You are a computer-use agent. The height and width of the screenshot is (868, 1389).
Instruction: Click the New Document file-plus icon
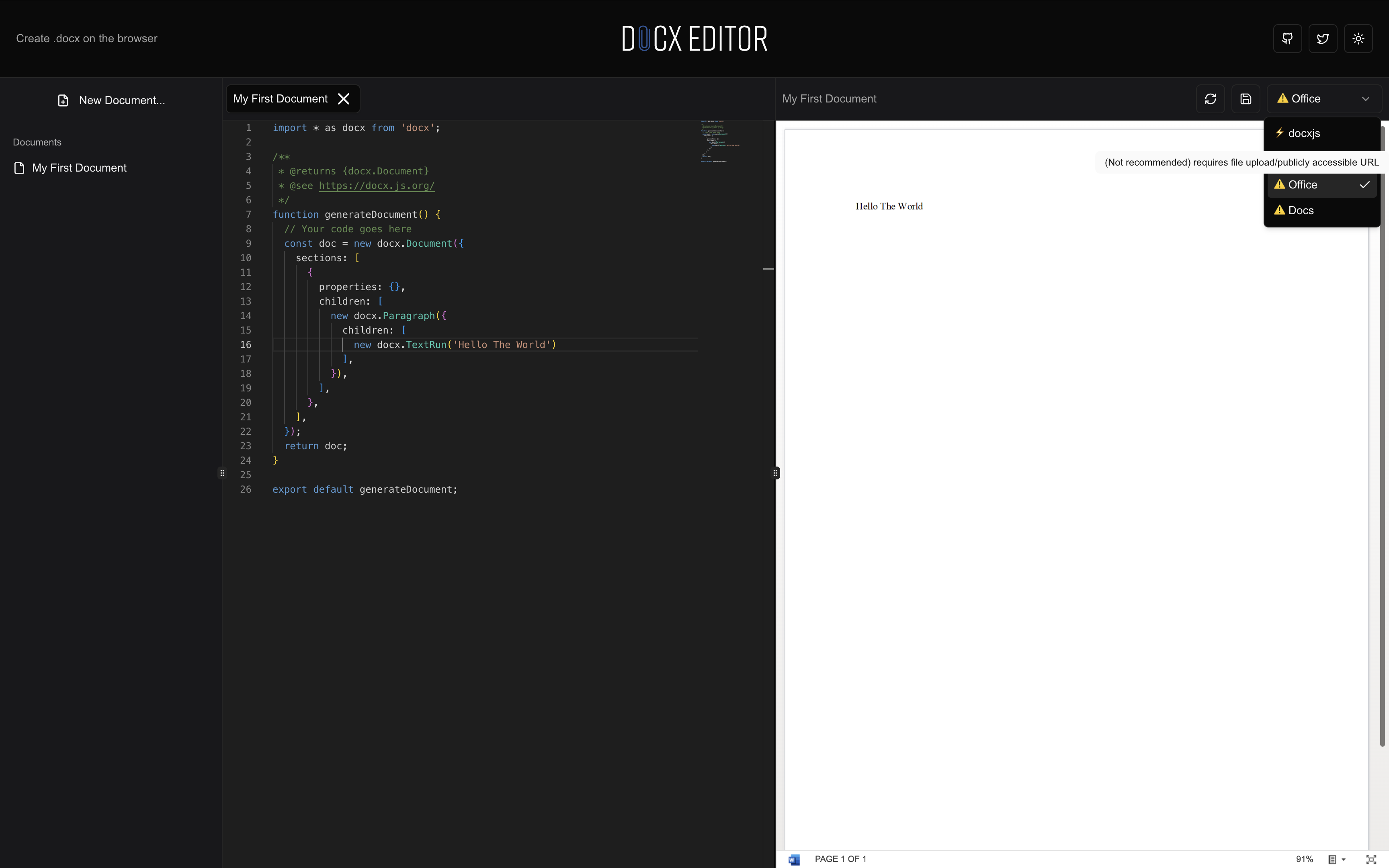pyautogui.click(x=63, y=100)
